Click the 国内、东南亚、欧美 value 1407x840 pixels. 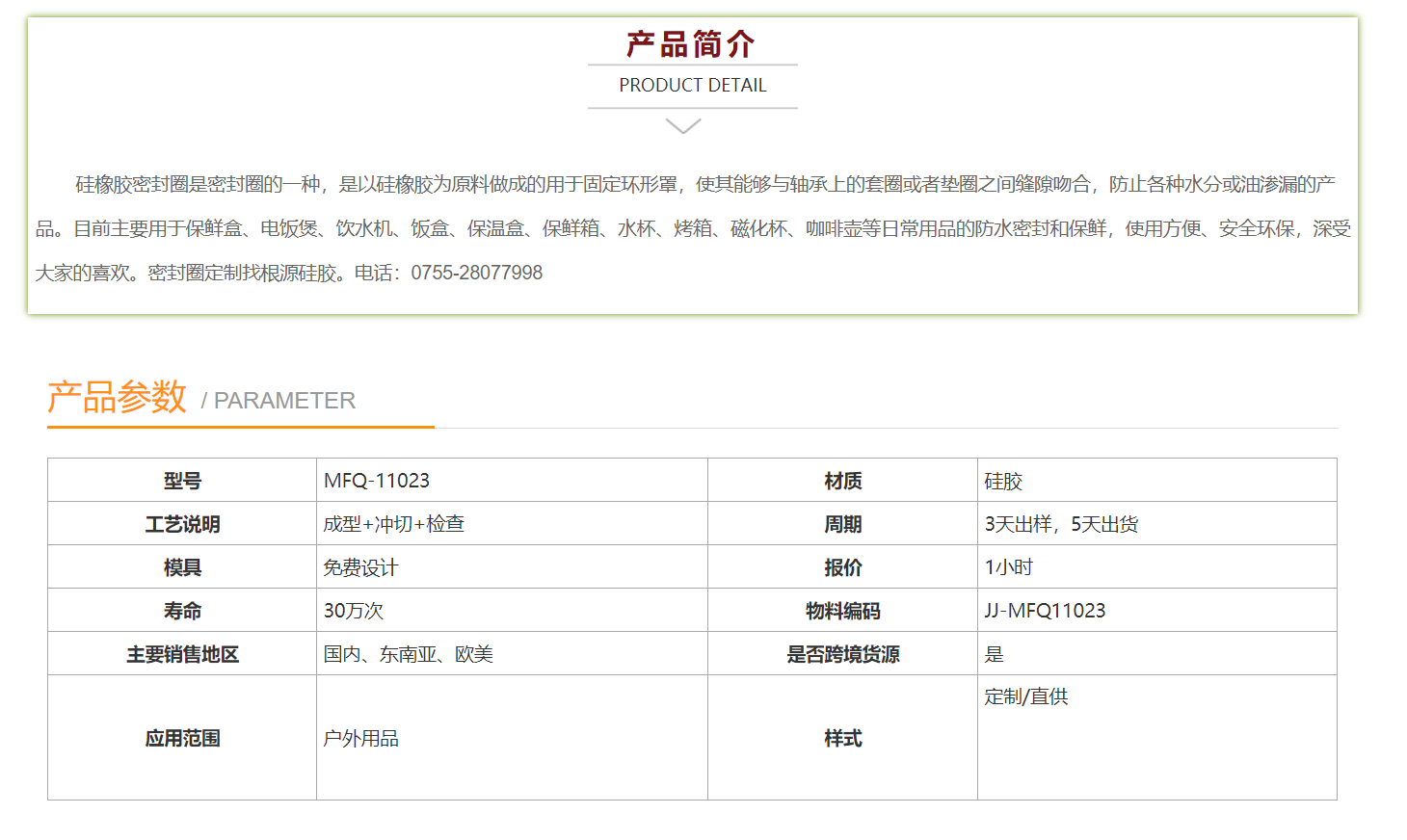[x=409, y=654]
